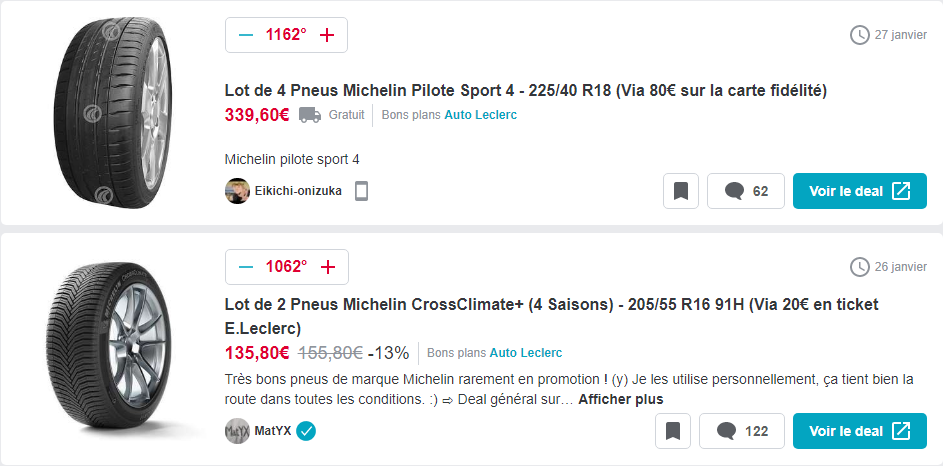Open Eikichi-onizuka's user profile avatar
The width and height of the screenshot is (943, 466).
coord(237,191)
